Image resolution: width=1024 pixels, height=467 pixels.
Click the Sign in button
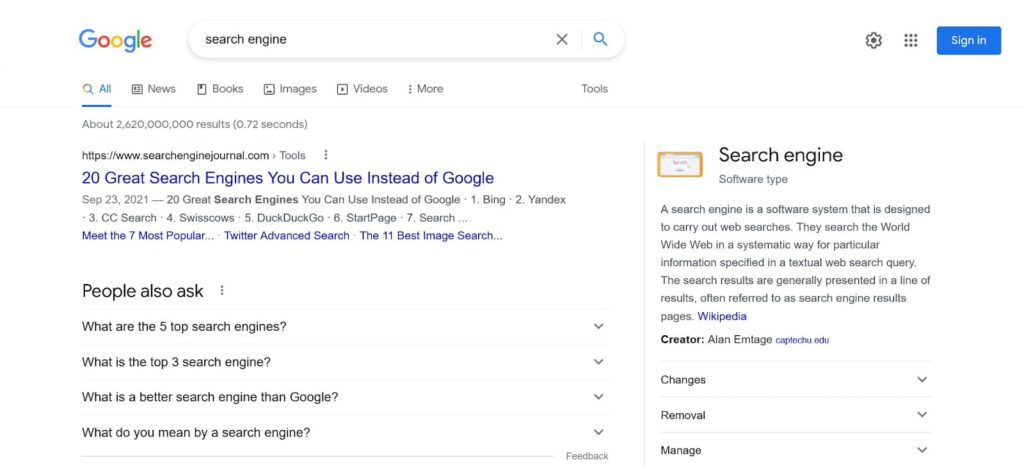(968, 40)
